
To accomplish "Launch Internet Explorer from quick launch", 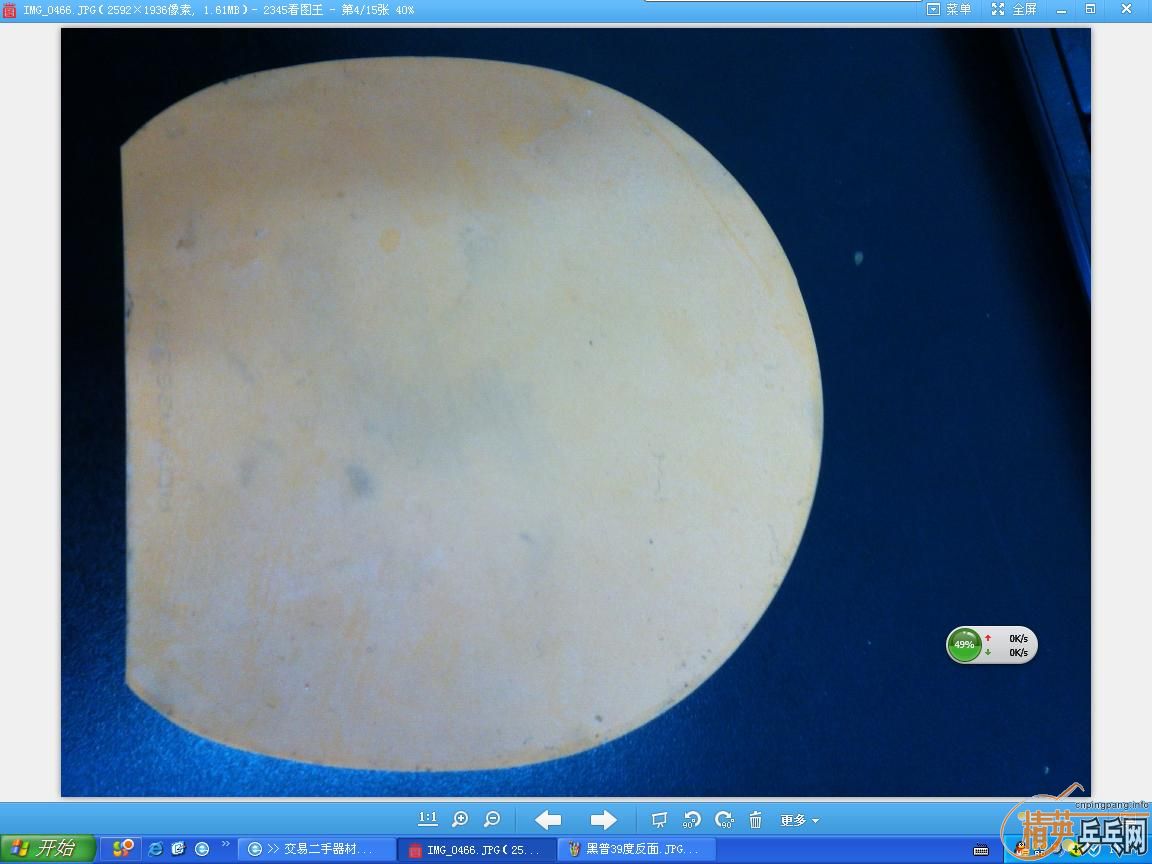I will 156,849.
